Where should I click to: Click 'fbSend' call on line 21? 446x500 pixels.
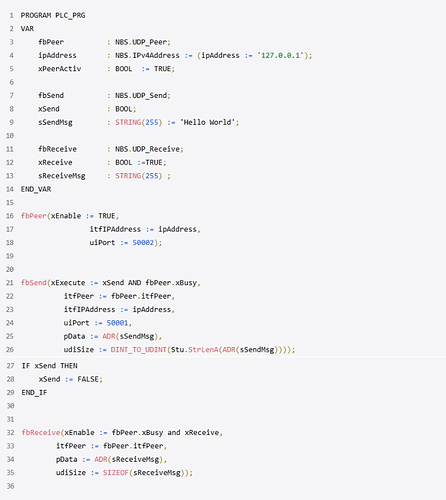point(34,283)
